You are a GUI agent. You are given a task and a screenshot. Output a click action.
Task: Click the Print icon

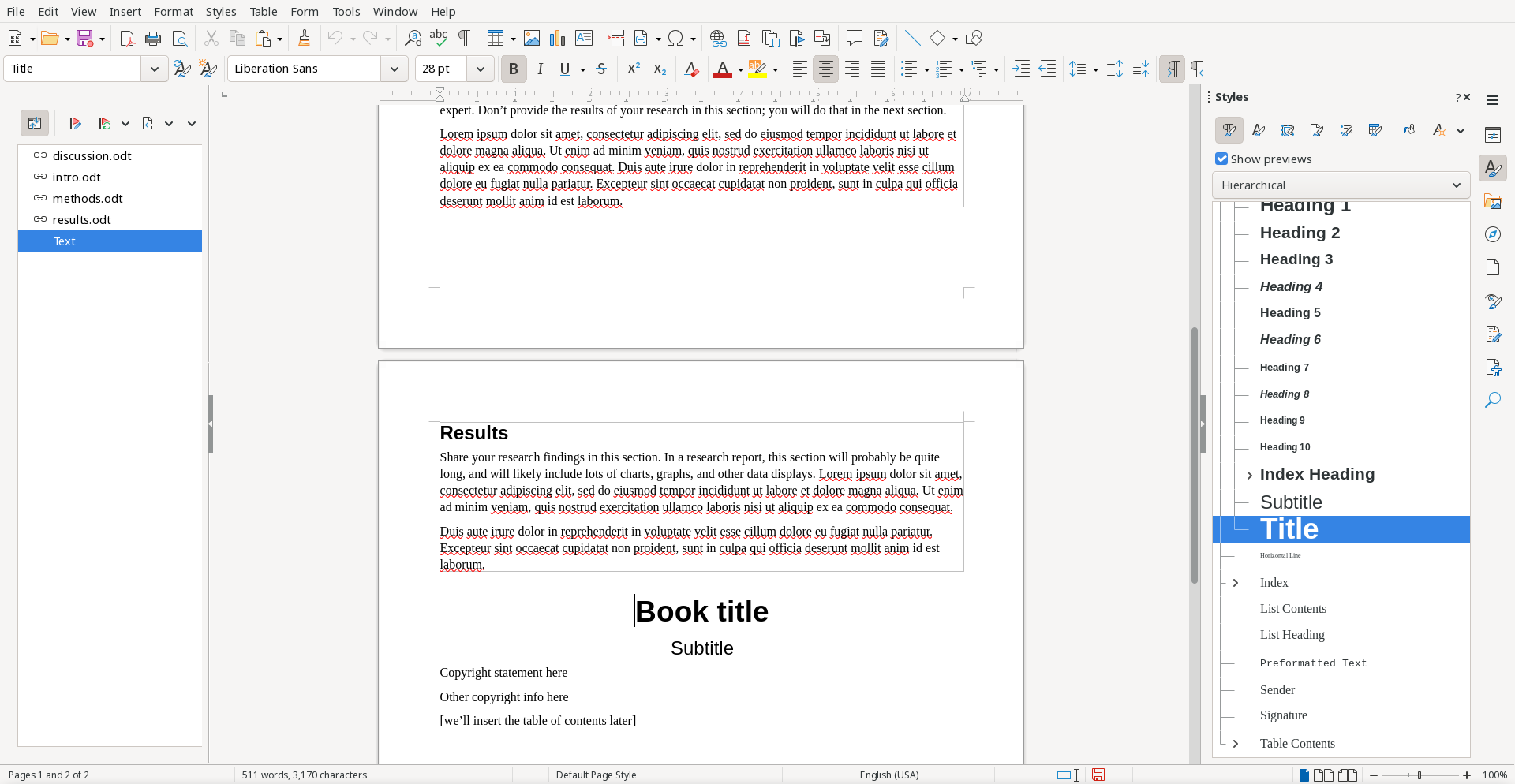(153, 38)
